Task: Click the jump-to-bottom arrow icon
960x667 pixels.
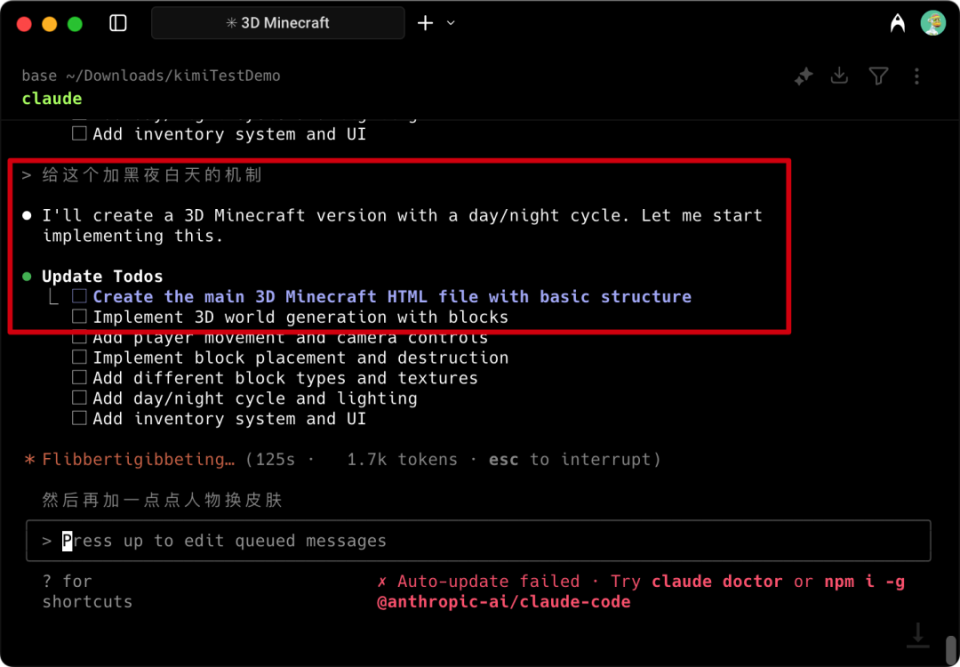Action: pos(917,634)
